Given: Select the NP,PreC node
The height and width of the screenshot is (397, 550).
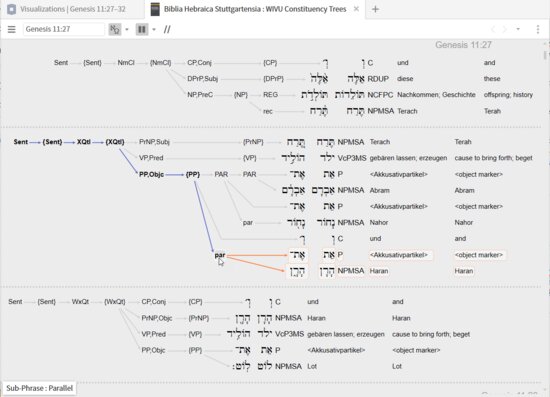Looking at the screenshot, I should pos(200,95).
